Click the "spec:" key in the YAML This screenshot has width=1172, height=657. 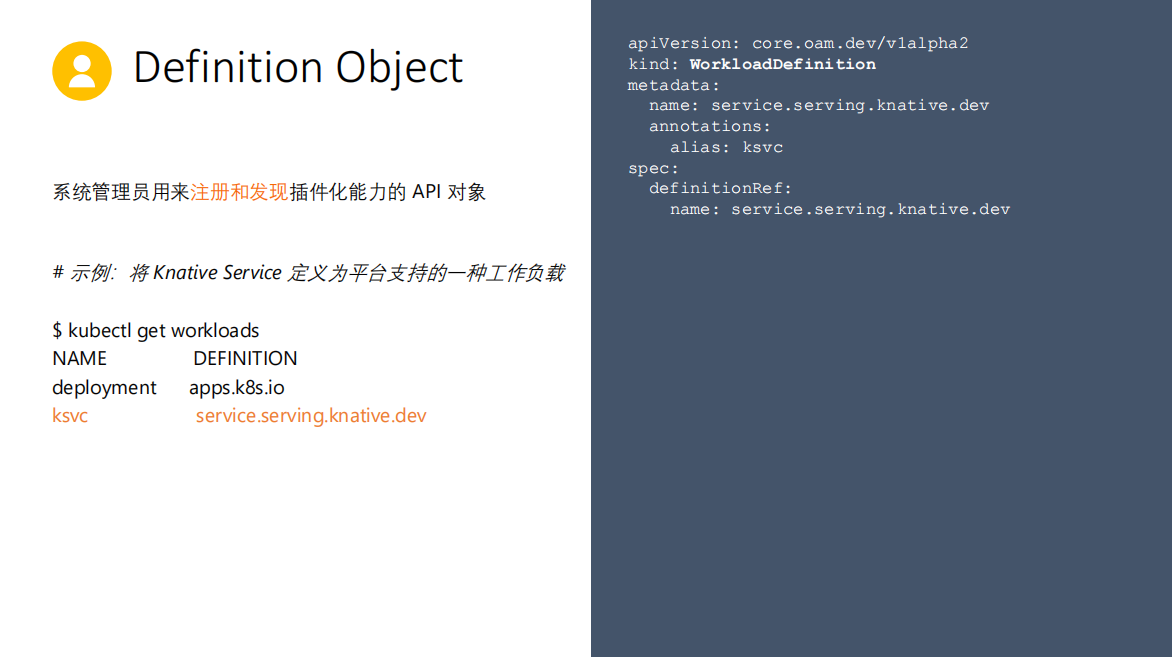coord(653,168)
